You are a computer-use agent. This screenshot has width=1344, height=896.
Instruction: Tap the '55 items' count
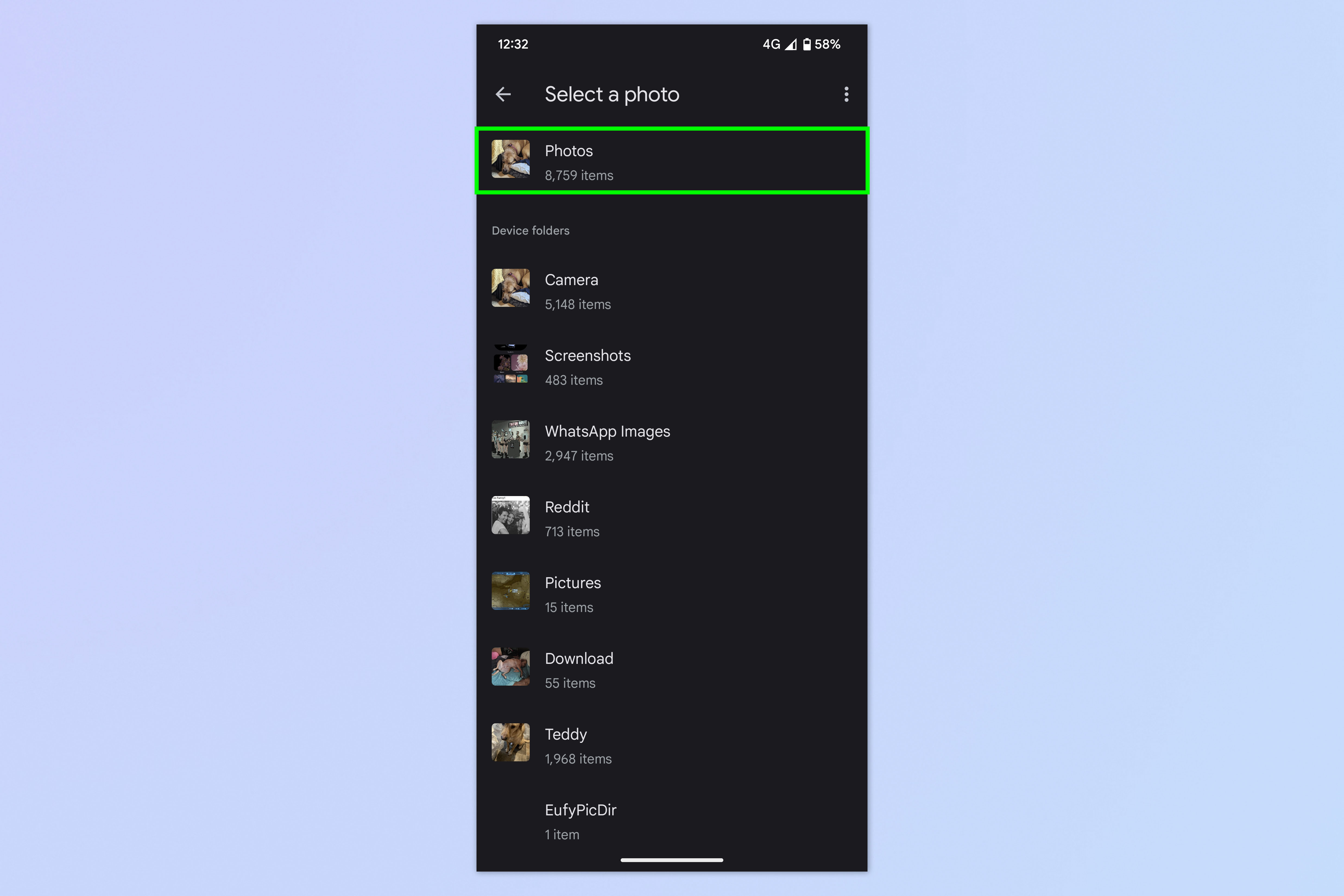pos(570,683)
